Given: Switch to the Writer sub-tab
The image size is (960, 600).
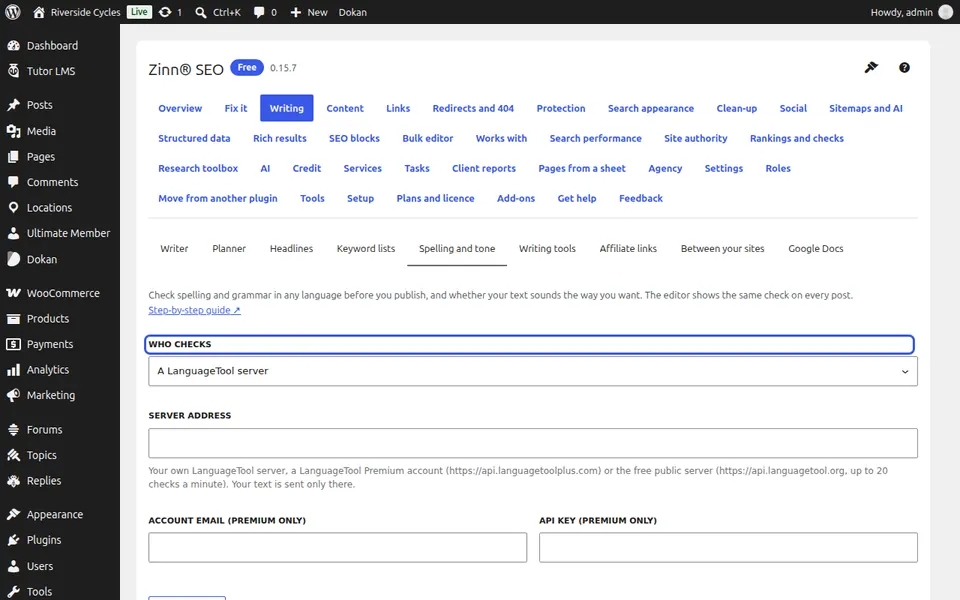Looking at the screenshot, I should pyautogui.click(x=174, y=249).
